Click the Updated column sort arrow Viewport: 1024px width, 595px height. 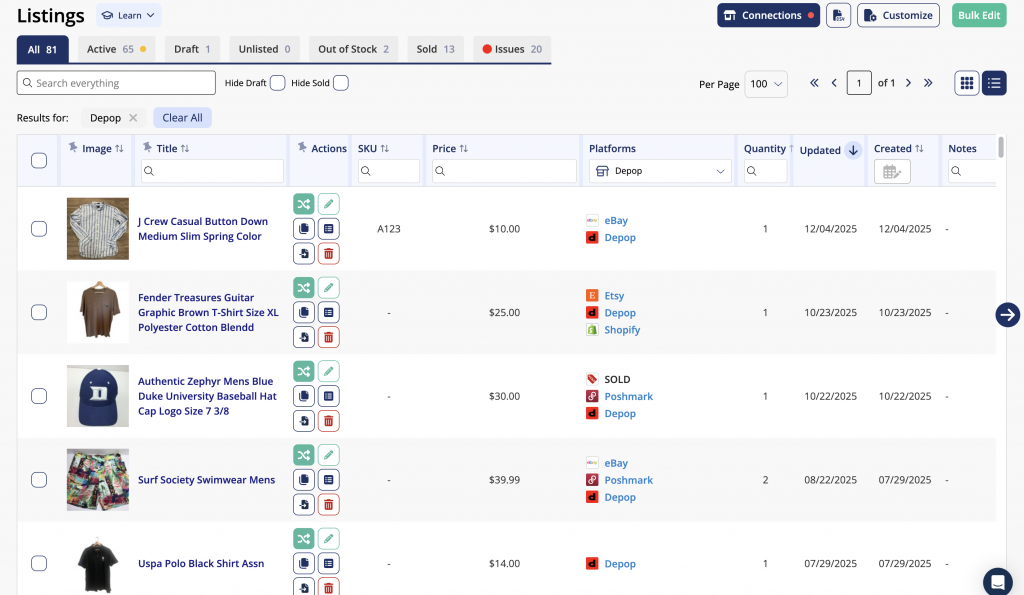click(x=853, y=150)
